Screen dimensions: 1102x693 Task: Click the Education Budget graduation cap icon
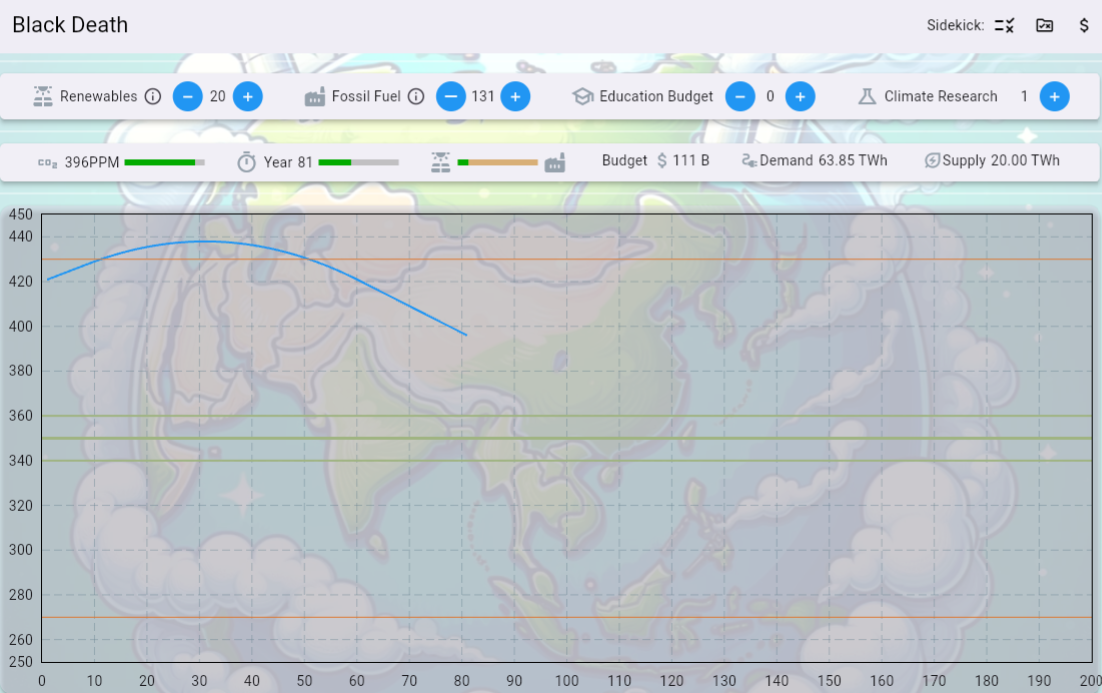[x=583, y=96]
